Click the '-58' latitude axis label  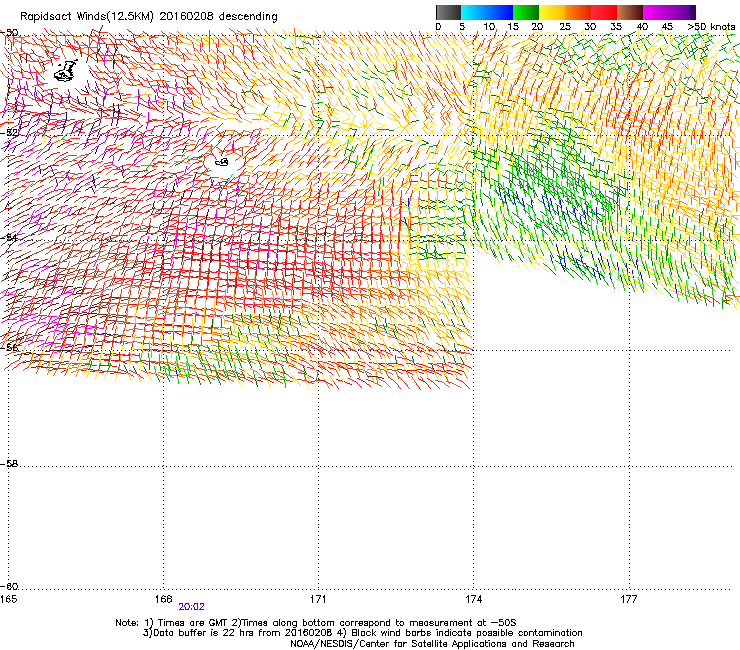(x=9, y=464)
